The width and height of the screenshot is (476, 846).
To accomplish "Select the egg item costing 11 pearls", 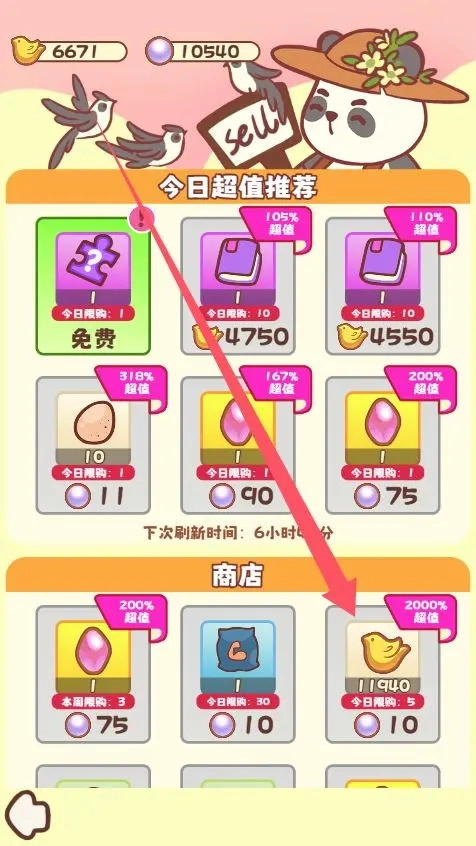I will click(x=93, y=445).
